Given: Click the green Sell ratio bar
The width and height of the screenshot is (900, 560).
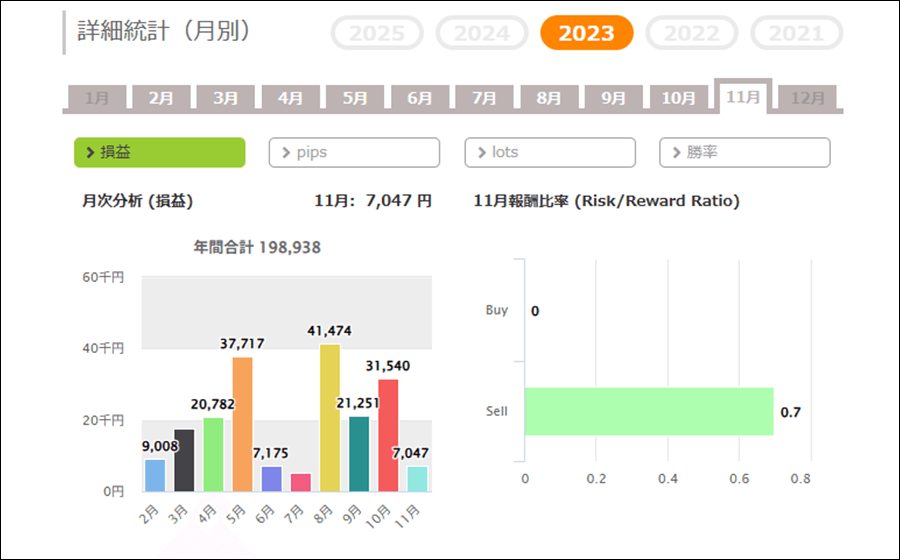Looking at the screenshot, I should click(x=648, y=411).
